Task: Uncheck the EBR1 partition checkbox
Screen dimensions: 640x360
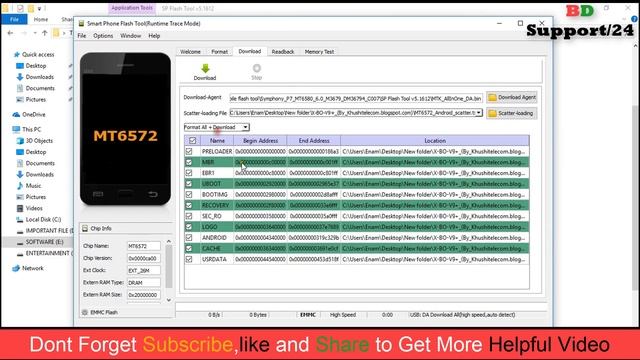Action: tap(189, 173)
